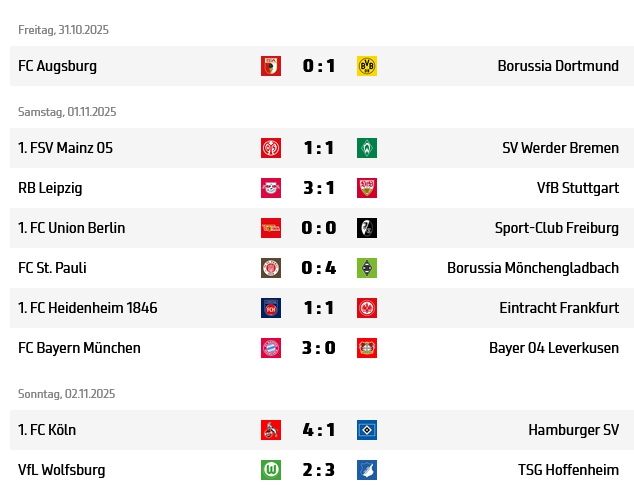634x503 pixels.
Task: Click the 2 : 3 Wolfsburg match score
Action: click(319, 470)
